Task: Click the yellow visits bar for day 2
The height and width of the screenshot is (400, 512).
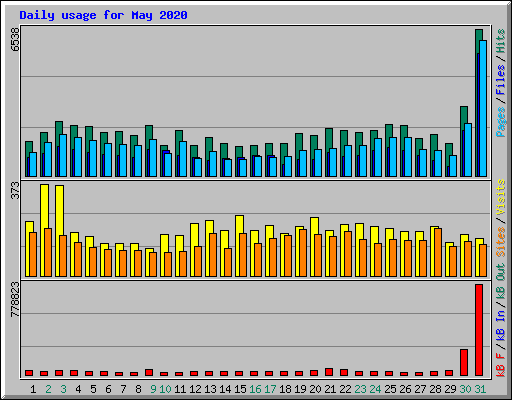Action: (45, 206)
